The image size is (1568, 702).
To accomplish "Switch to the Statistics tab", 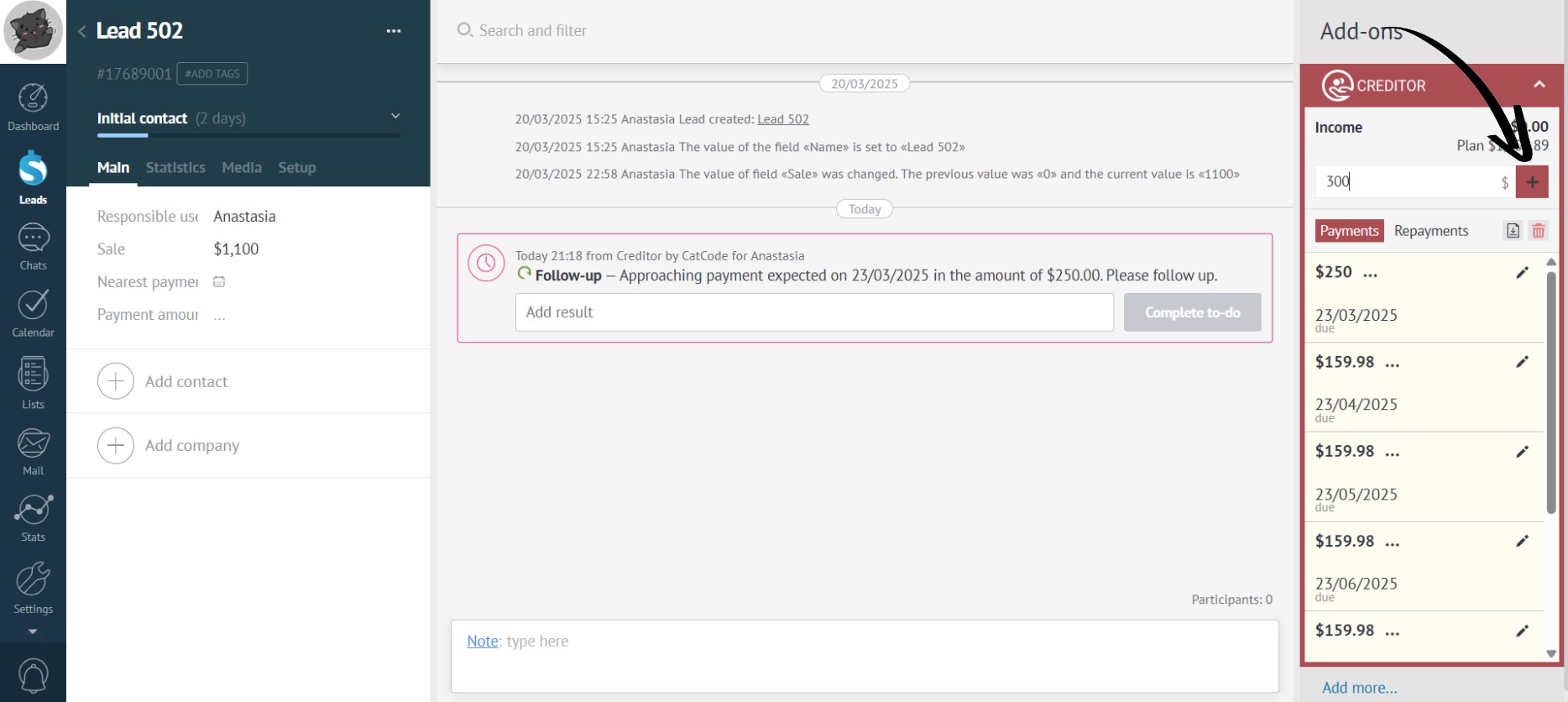I will [x=175, y=168].
